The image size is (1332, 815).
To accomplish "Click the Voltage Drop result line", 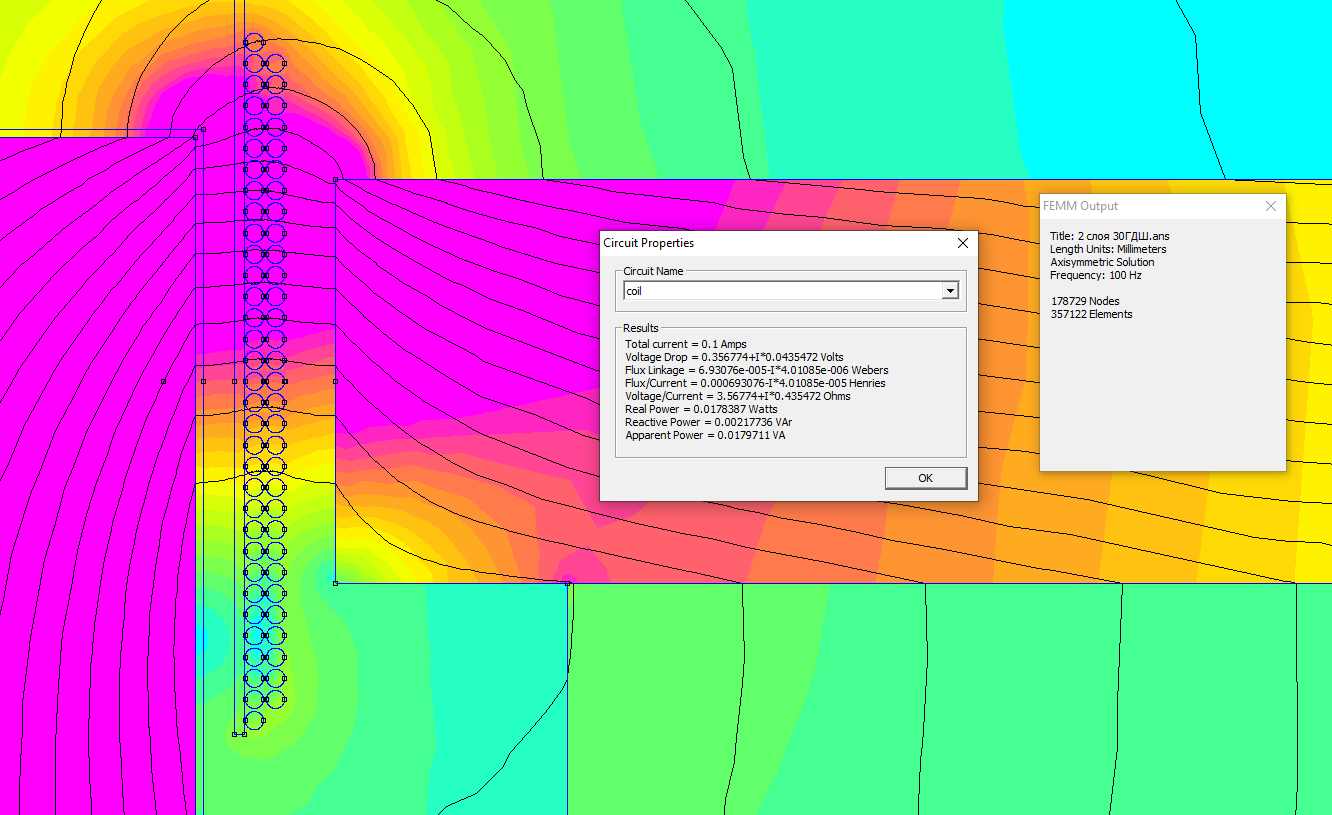I will pyautogui.click(x=734, y=357).
